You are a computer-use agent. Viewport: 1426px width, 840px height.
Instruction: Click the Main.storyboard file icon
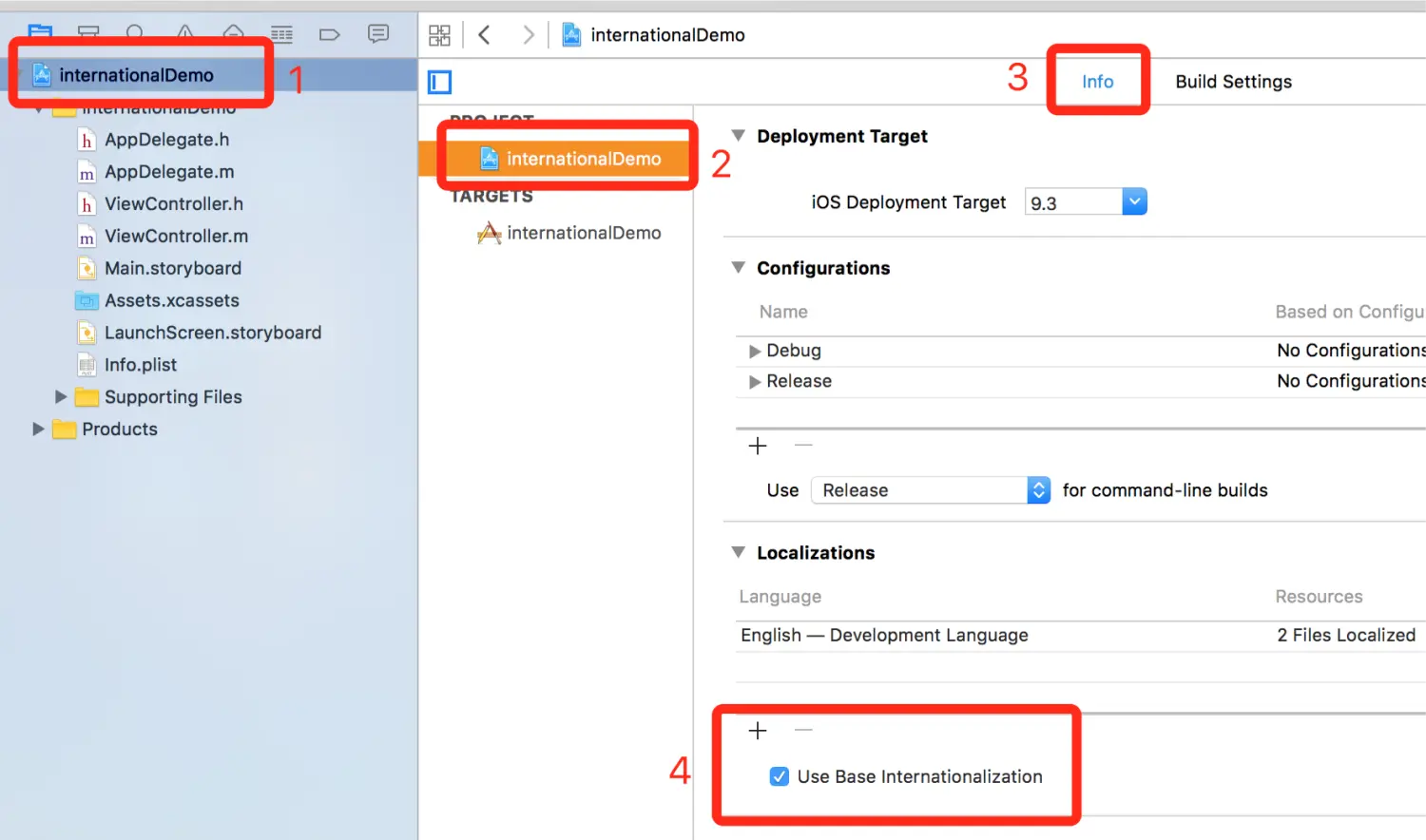(x=87, y=269)
